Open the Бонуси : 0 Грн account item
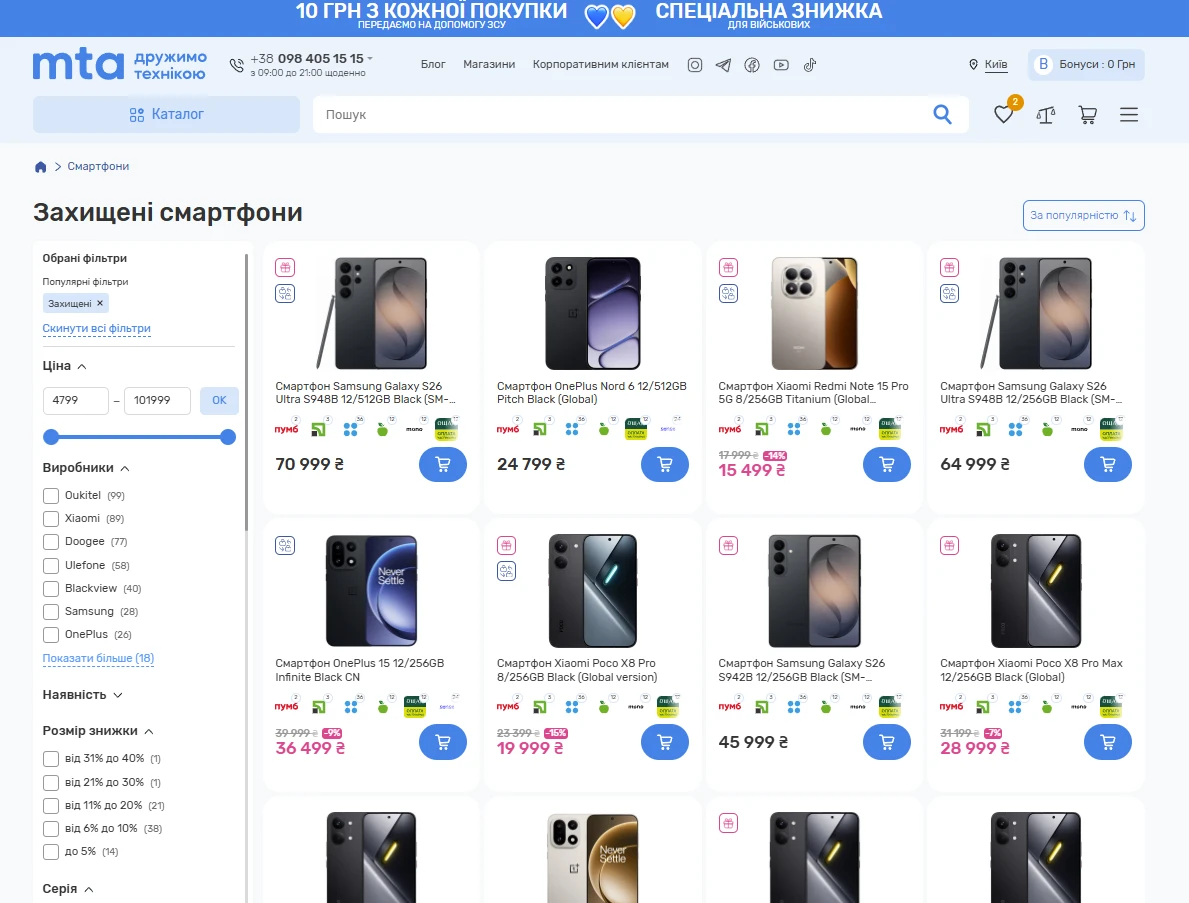Screen dimensions: 1189x903 click(x=1086, y=64)
